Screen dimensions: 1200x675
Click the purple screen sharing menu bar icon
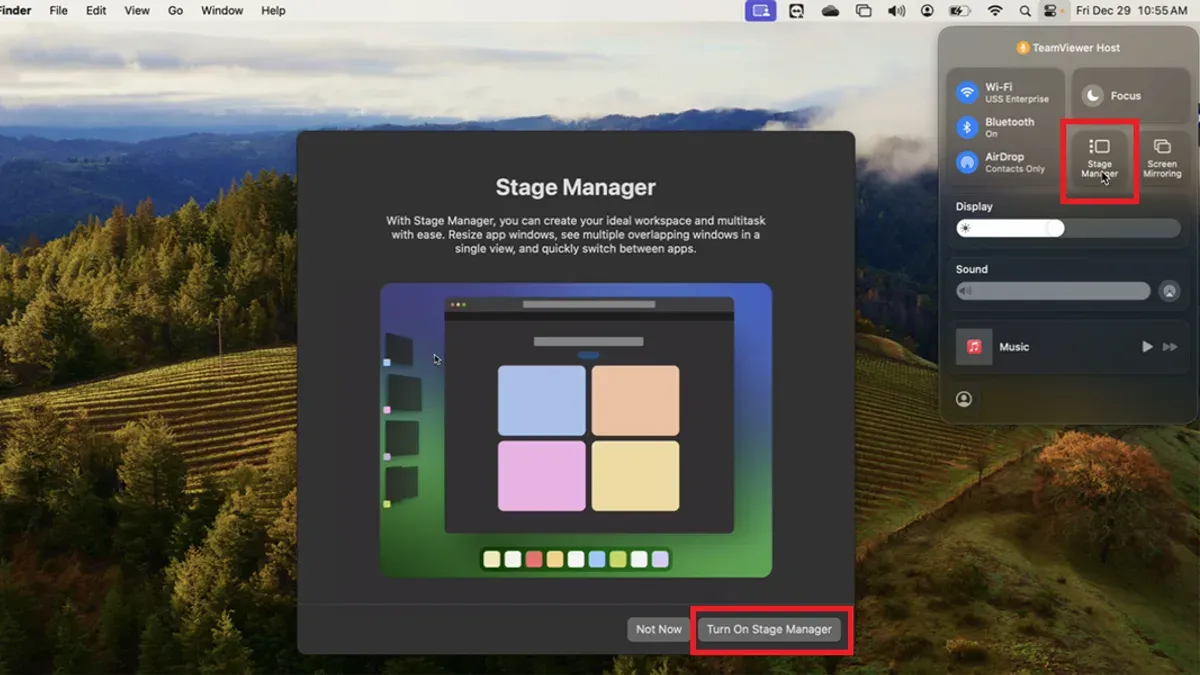[x=760, y=11]
